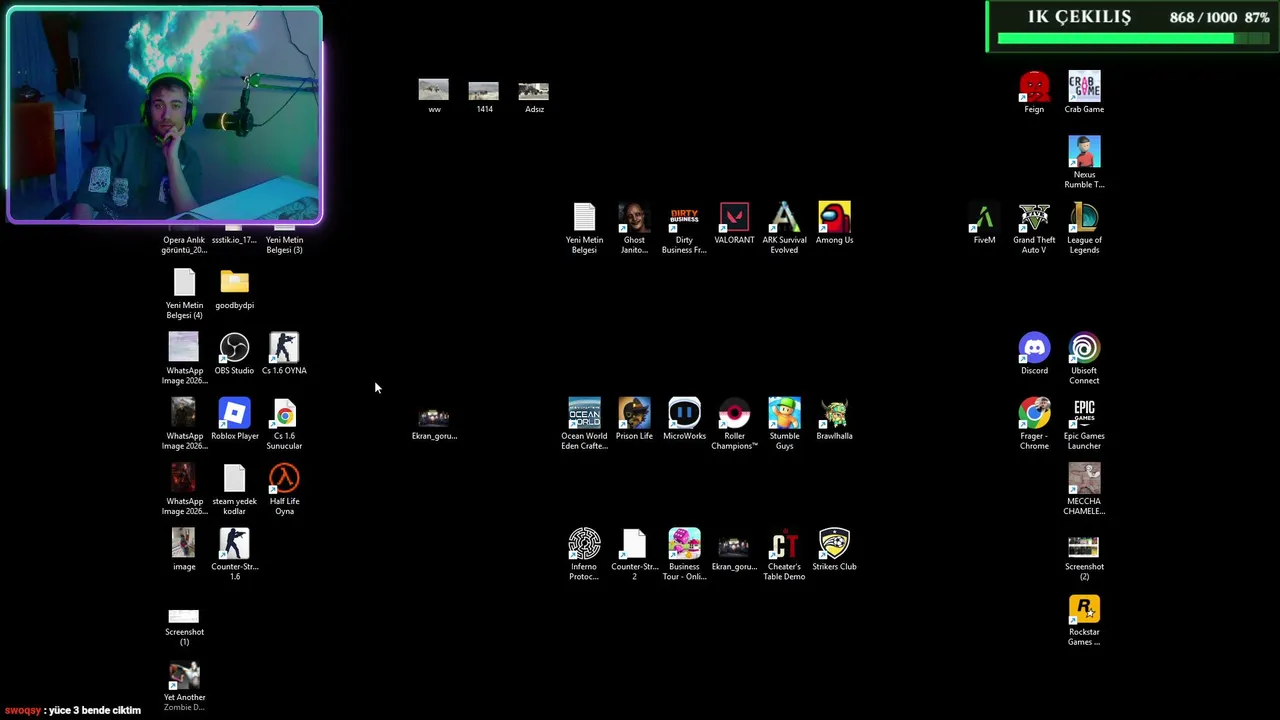Click the Roller Champions shortcut
1280x720 pixels.
click(x=734, y=414)
